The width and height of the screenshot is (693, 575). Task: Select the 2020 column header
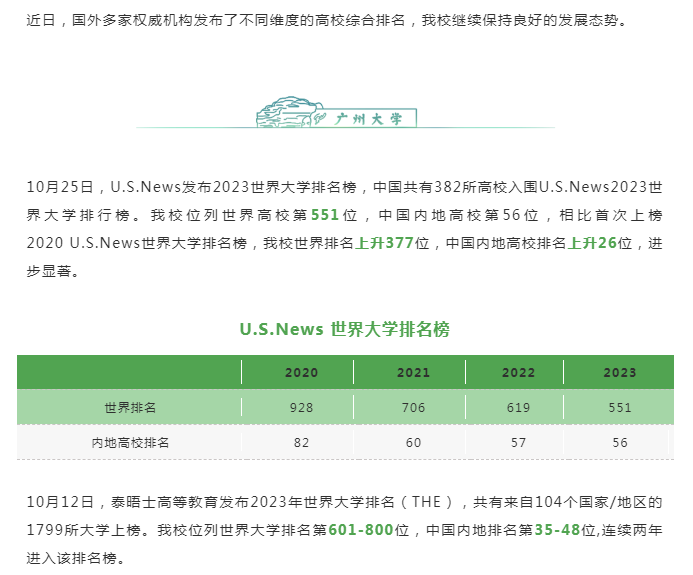pos(301,373)
